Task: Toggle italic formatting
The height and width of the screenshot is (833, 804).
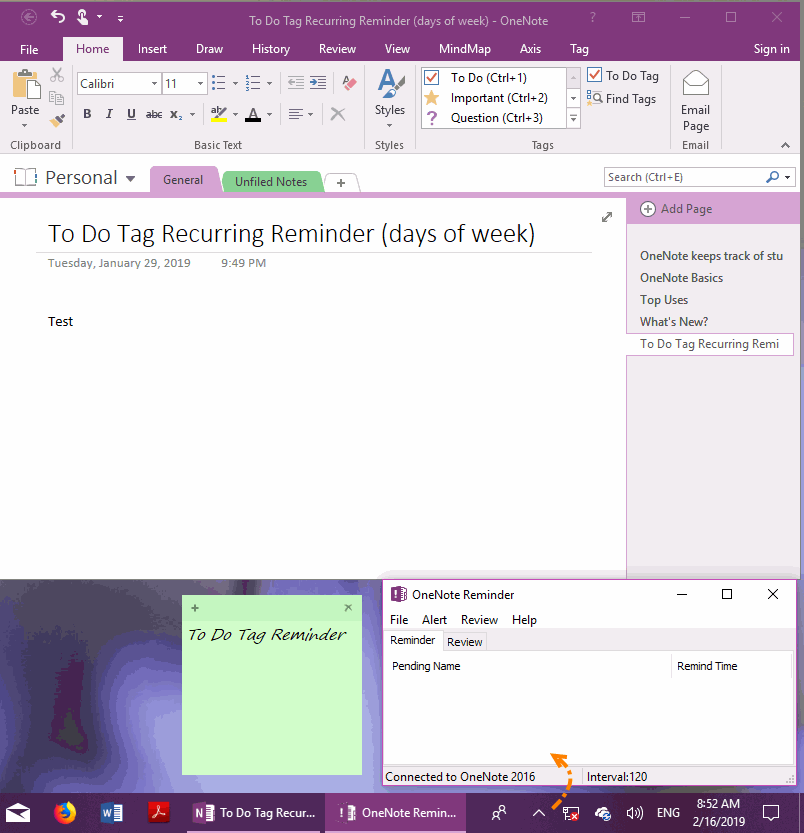Action: point(109,114)
